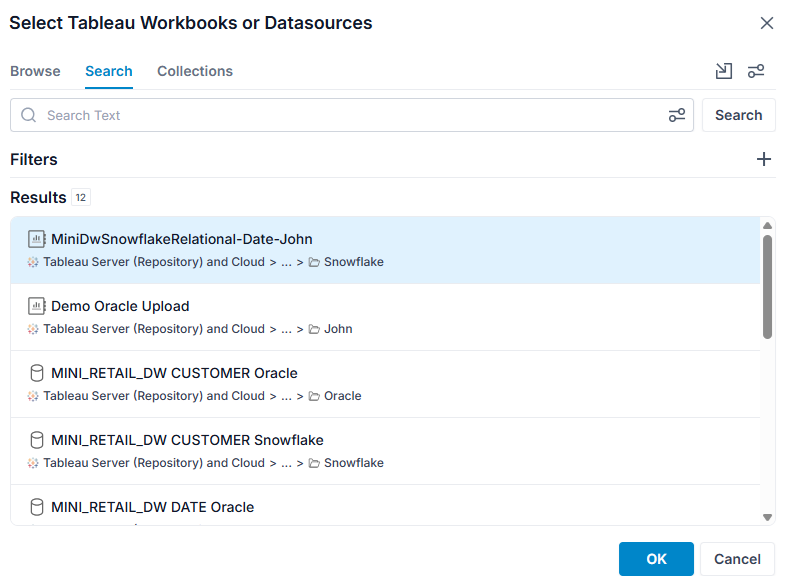Click the results list scrollbar thumb
Screen dimensions: 788x587
[767, 287]
